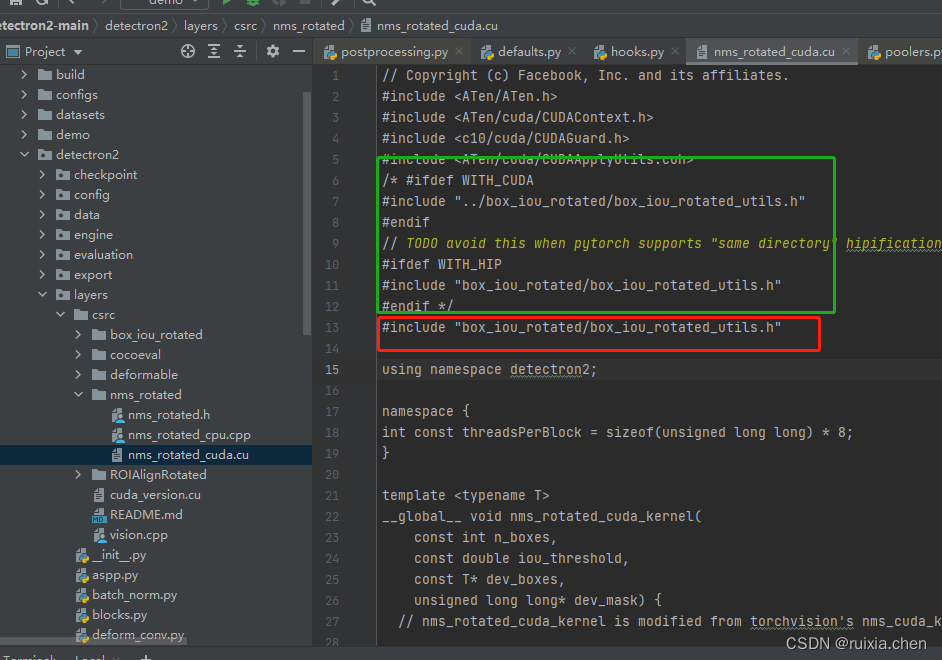
Task: Open Project panel gear settings
Action: [x=273, y=52]
